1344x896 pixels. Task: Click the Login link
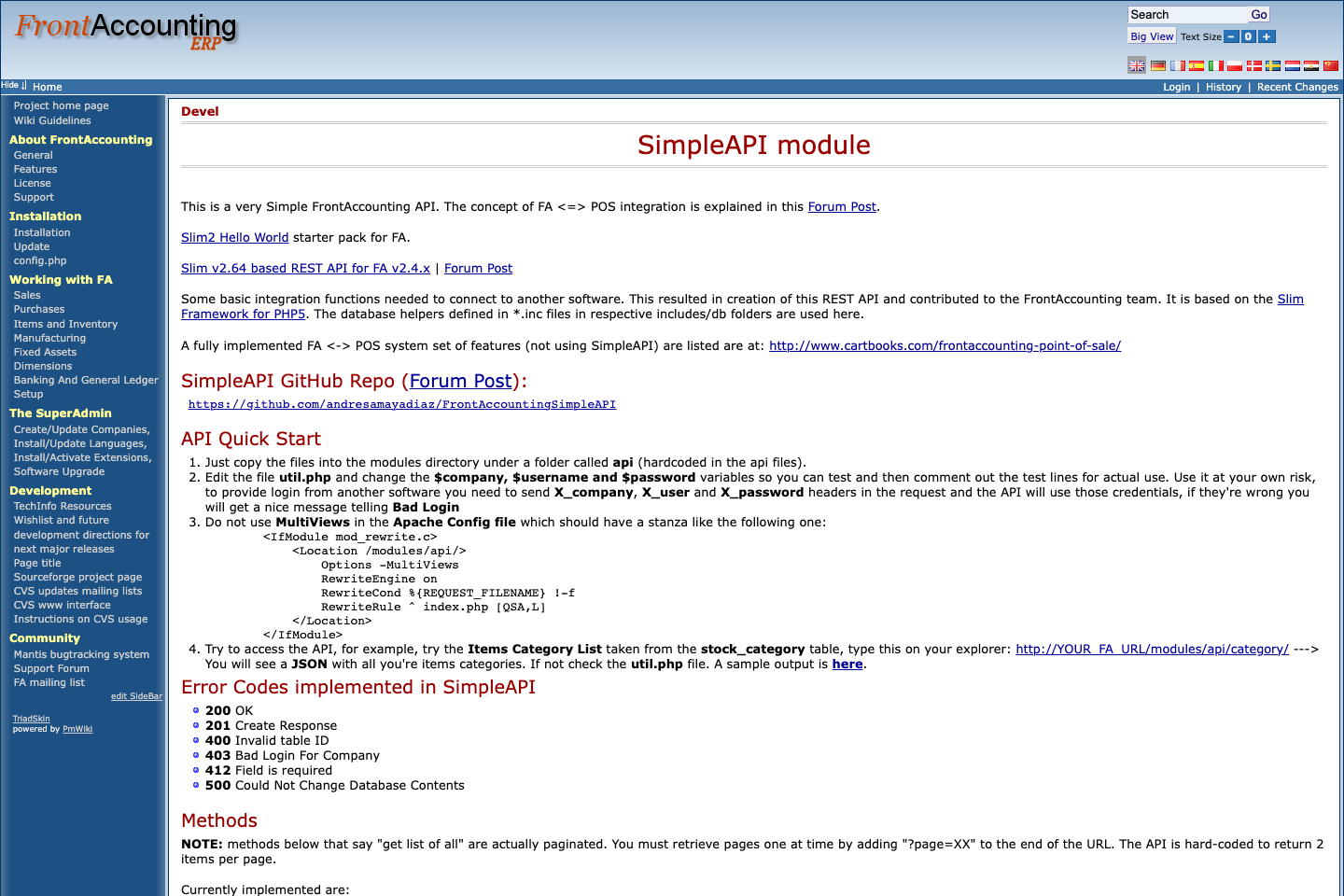click(x=1176, y=86)
